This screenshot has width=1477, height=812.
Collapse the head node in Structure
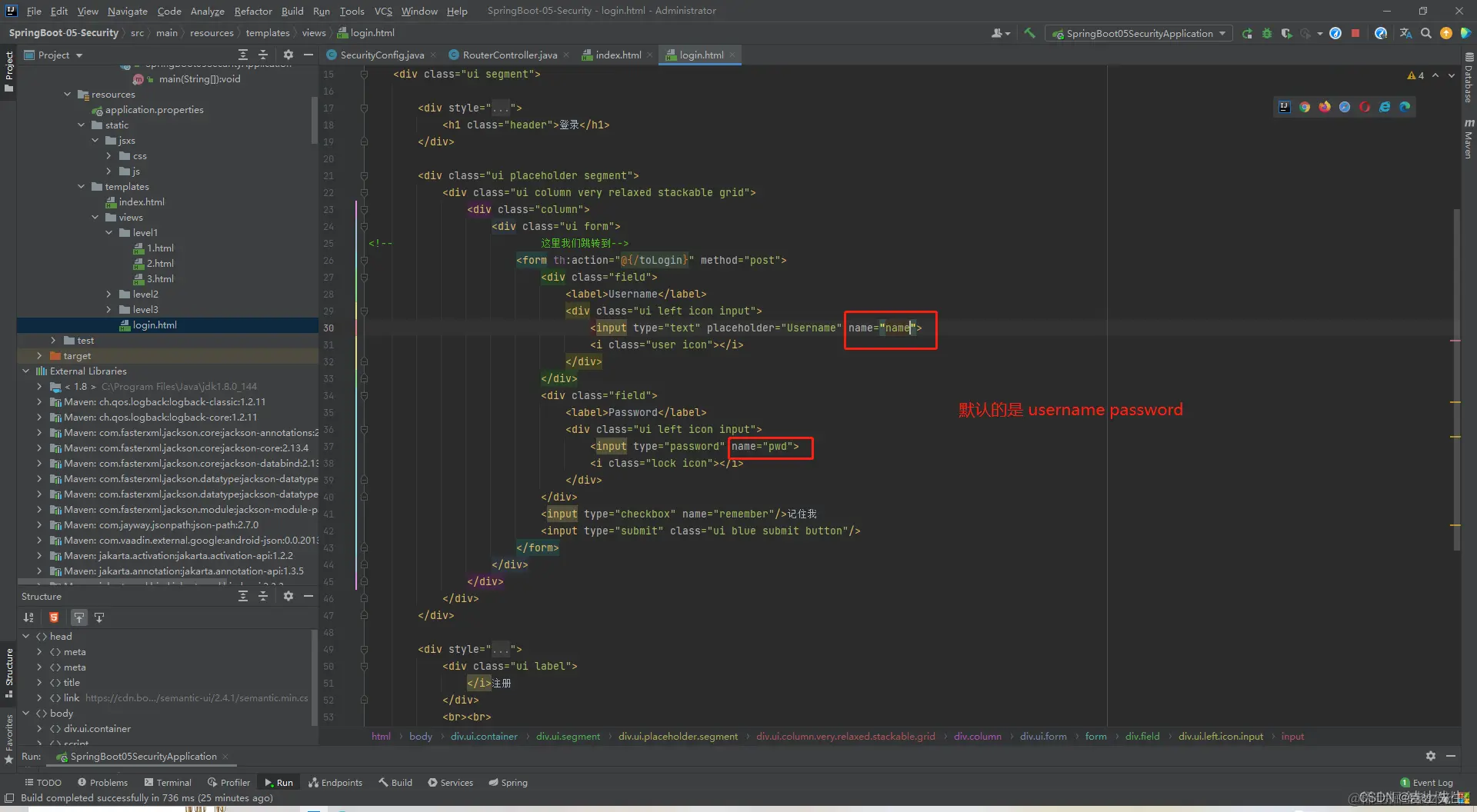click(26, 636)
